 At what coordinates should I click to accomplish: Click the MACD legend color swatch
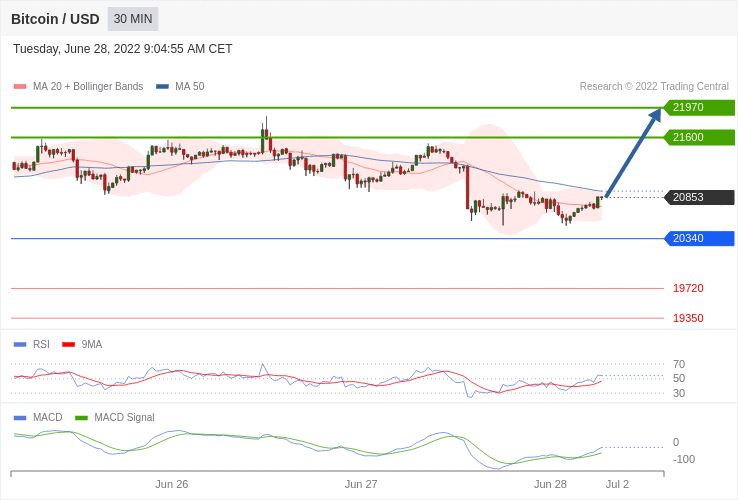coord(20,418)
